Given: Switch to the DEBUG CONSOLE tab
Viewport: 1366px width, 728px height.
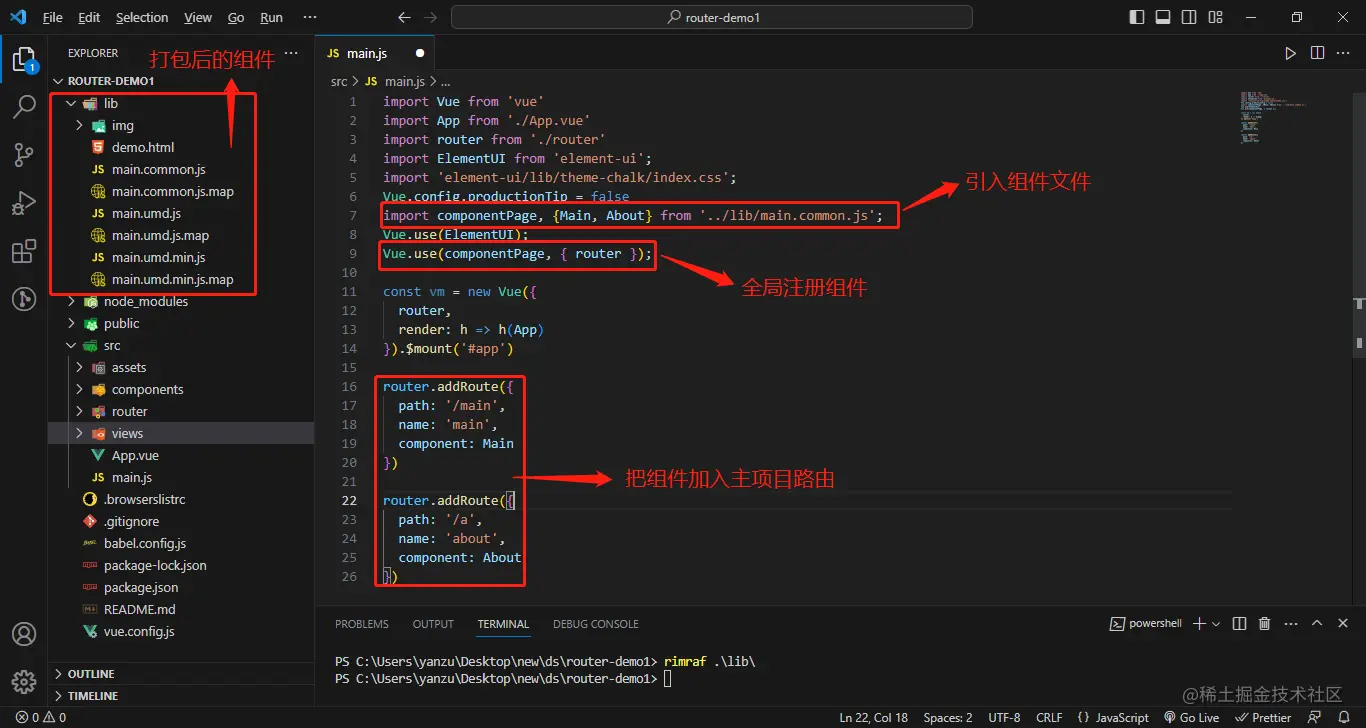Looking at the screenshot, I should coord(596,623).
